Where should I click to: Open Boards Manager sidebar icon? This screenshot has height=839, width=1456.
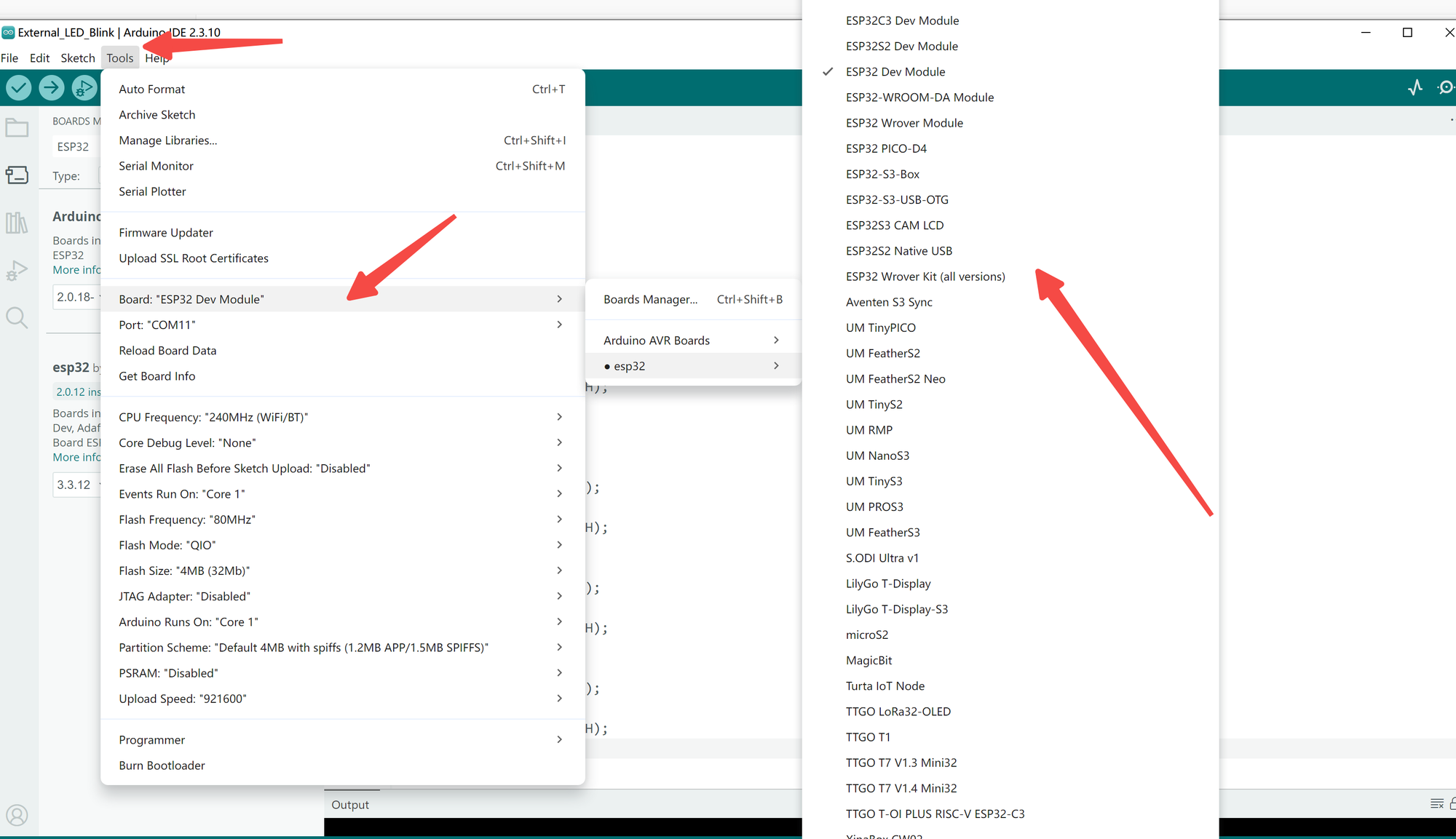pos(17,175)
